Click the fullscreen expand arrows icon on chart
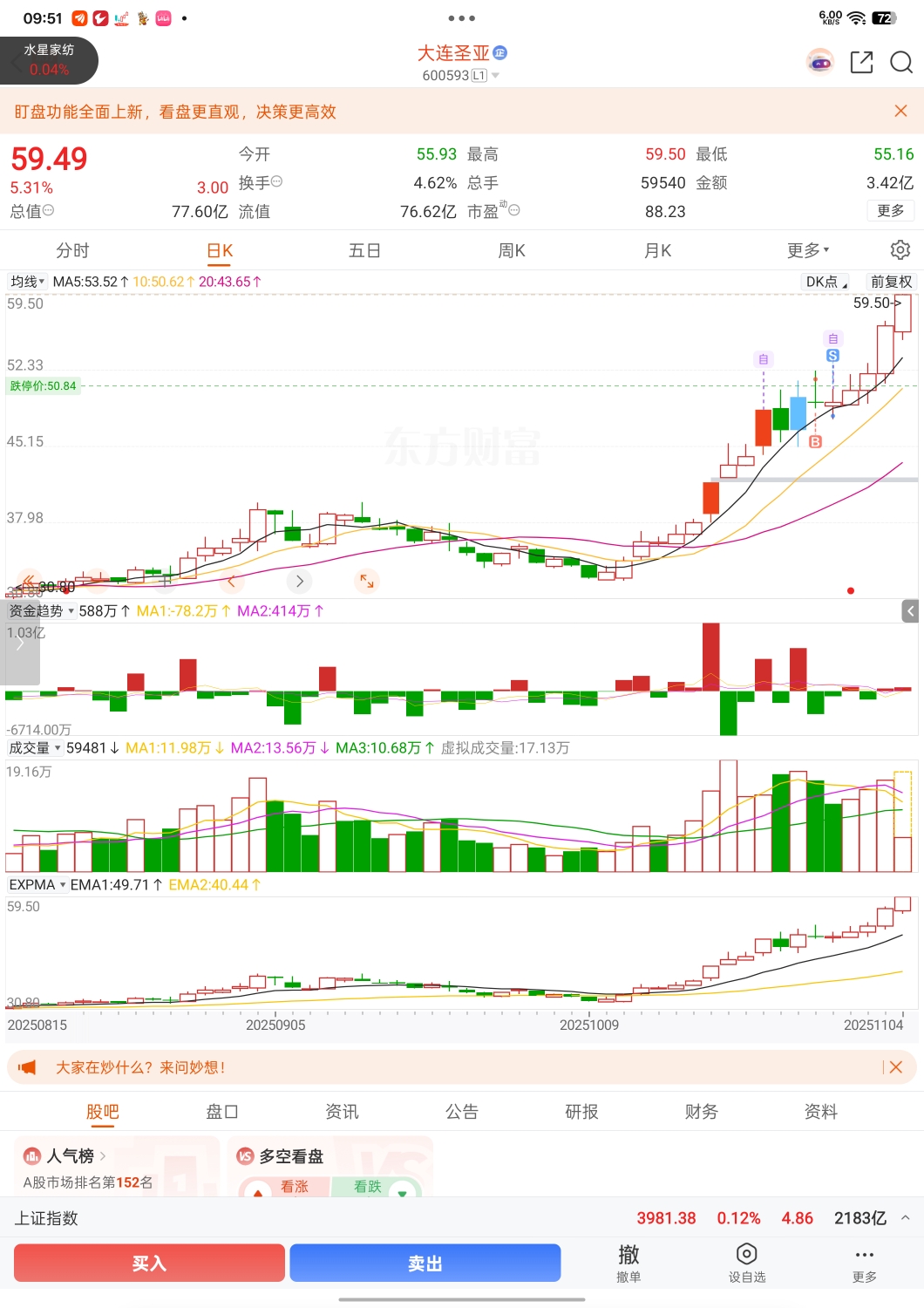The width and height of the screenshot is (924, 1308). point(367,581)
